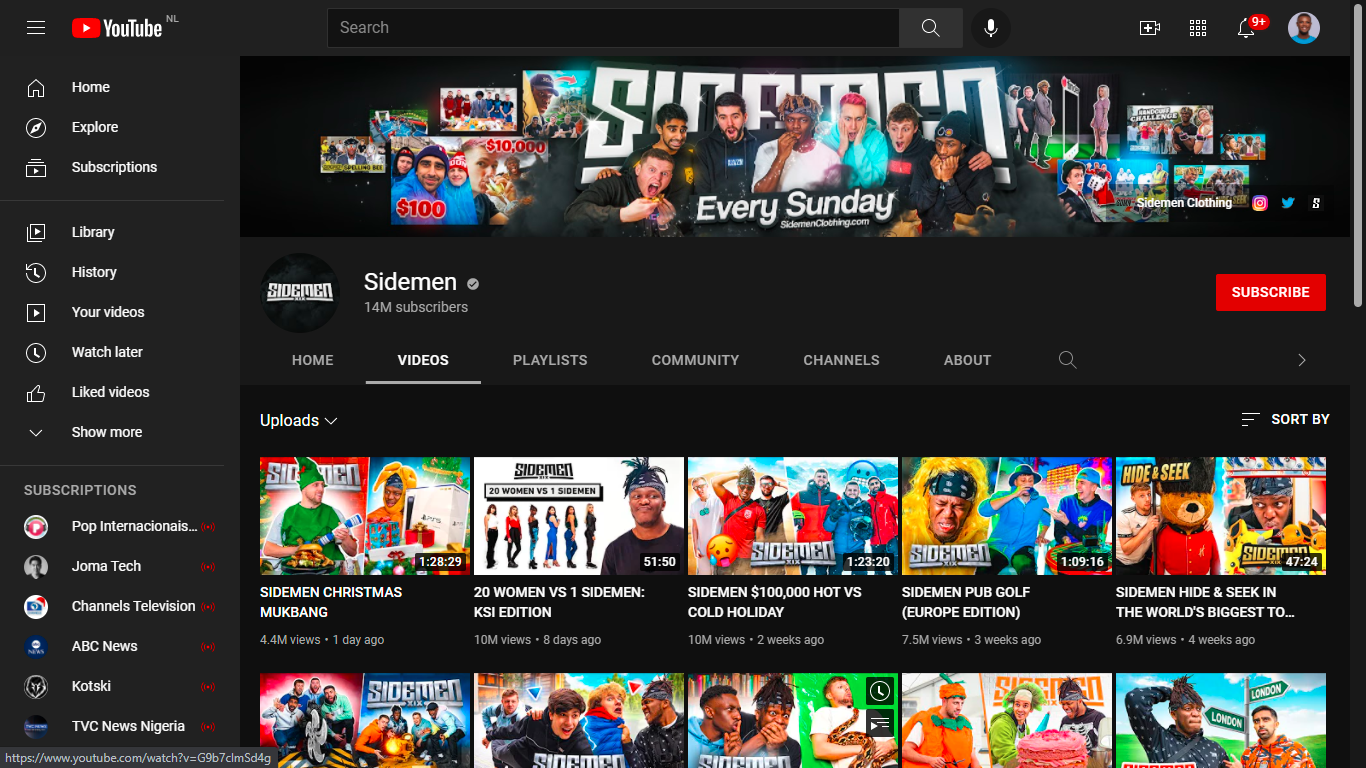This screenshot has width=1366, height=768.
Task: Open the Community tab
Action: (696, 360)
